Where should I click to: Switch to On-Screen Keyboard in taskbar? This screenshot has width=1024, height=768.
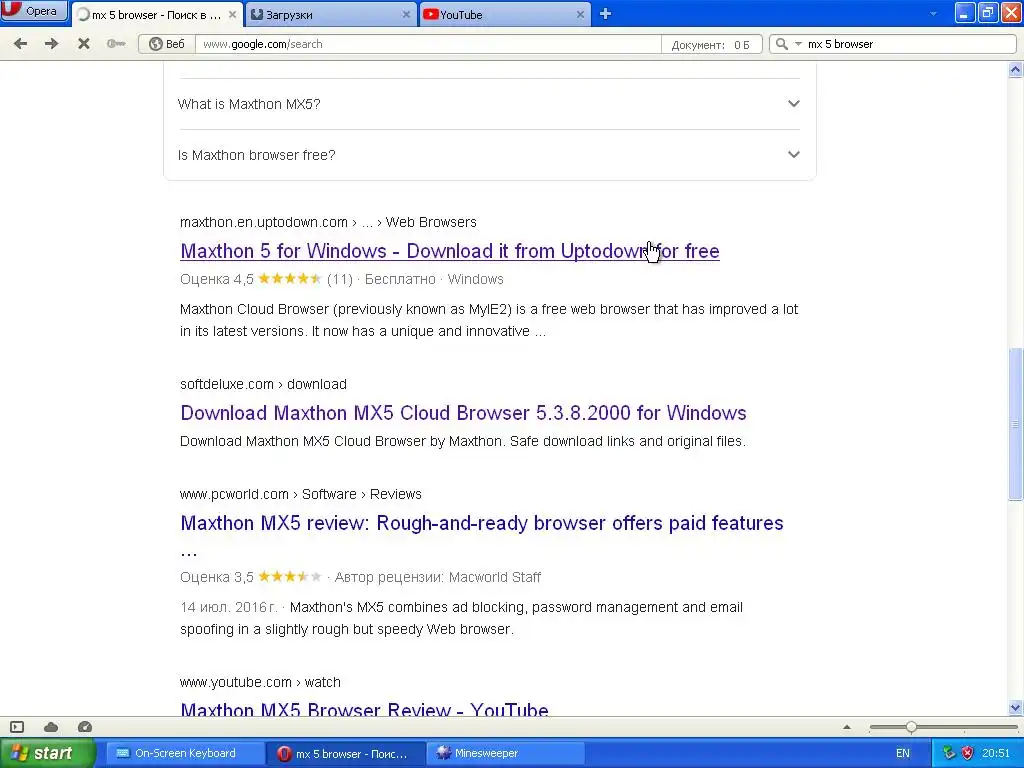point(185,753)
